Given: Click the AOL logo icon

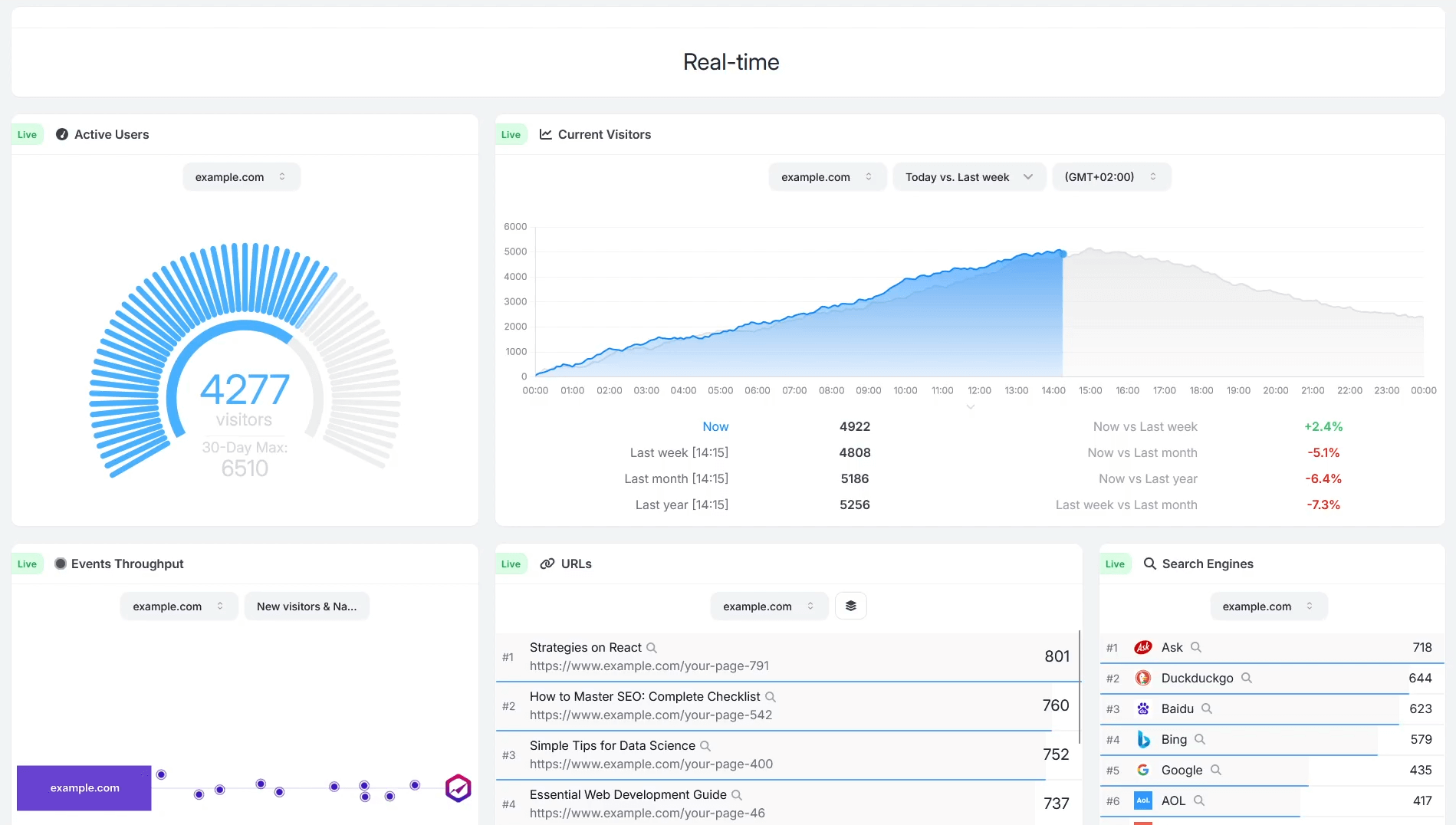Looking at the screenshot, I should pyautogui.click(x=1143, y=800).
